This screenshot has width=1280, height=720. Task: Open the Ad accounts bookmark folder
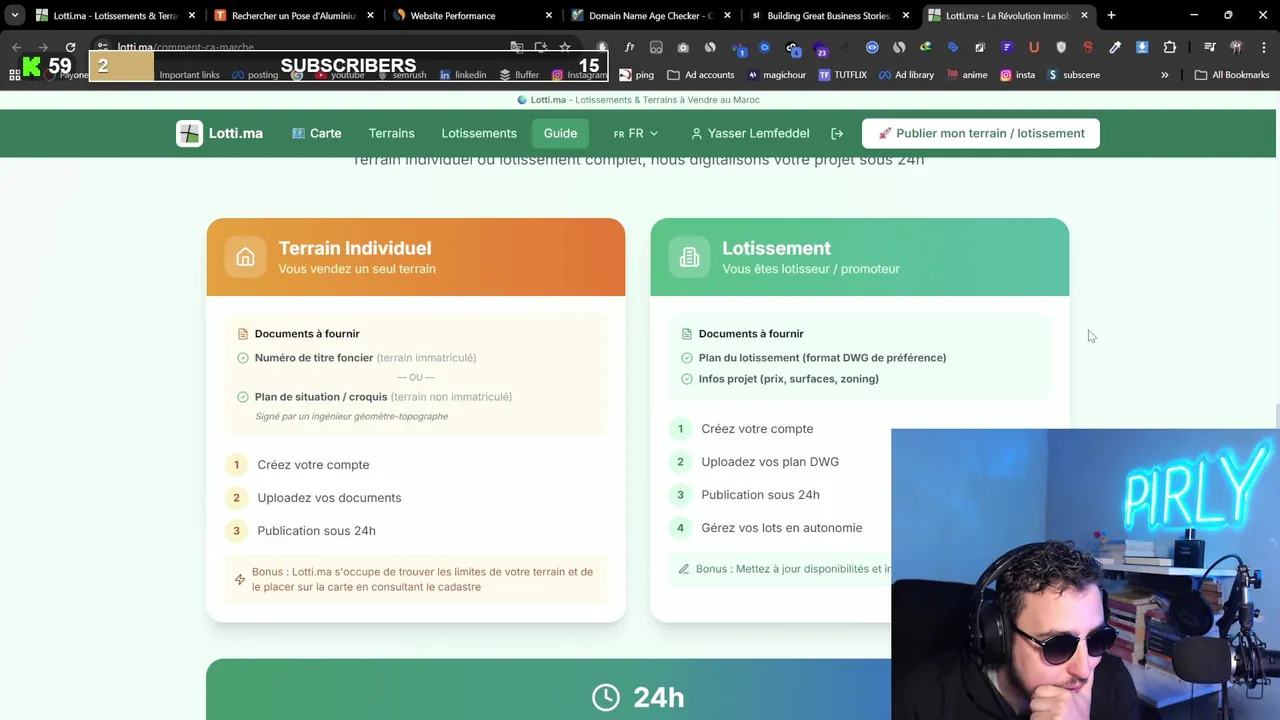point(700,75)
